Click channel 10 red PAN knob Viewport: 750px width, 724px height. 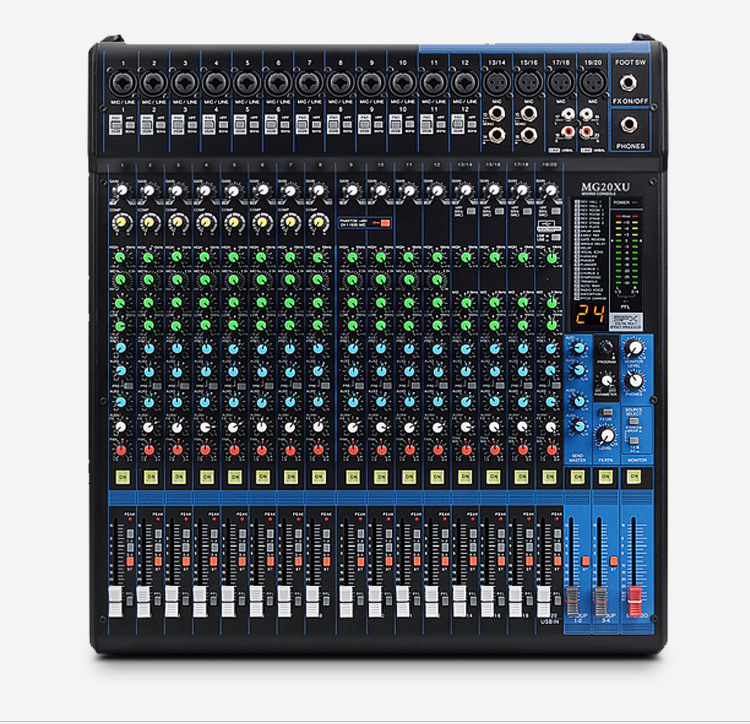point(381,450)
